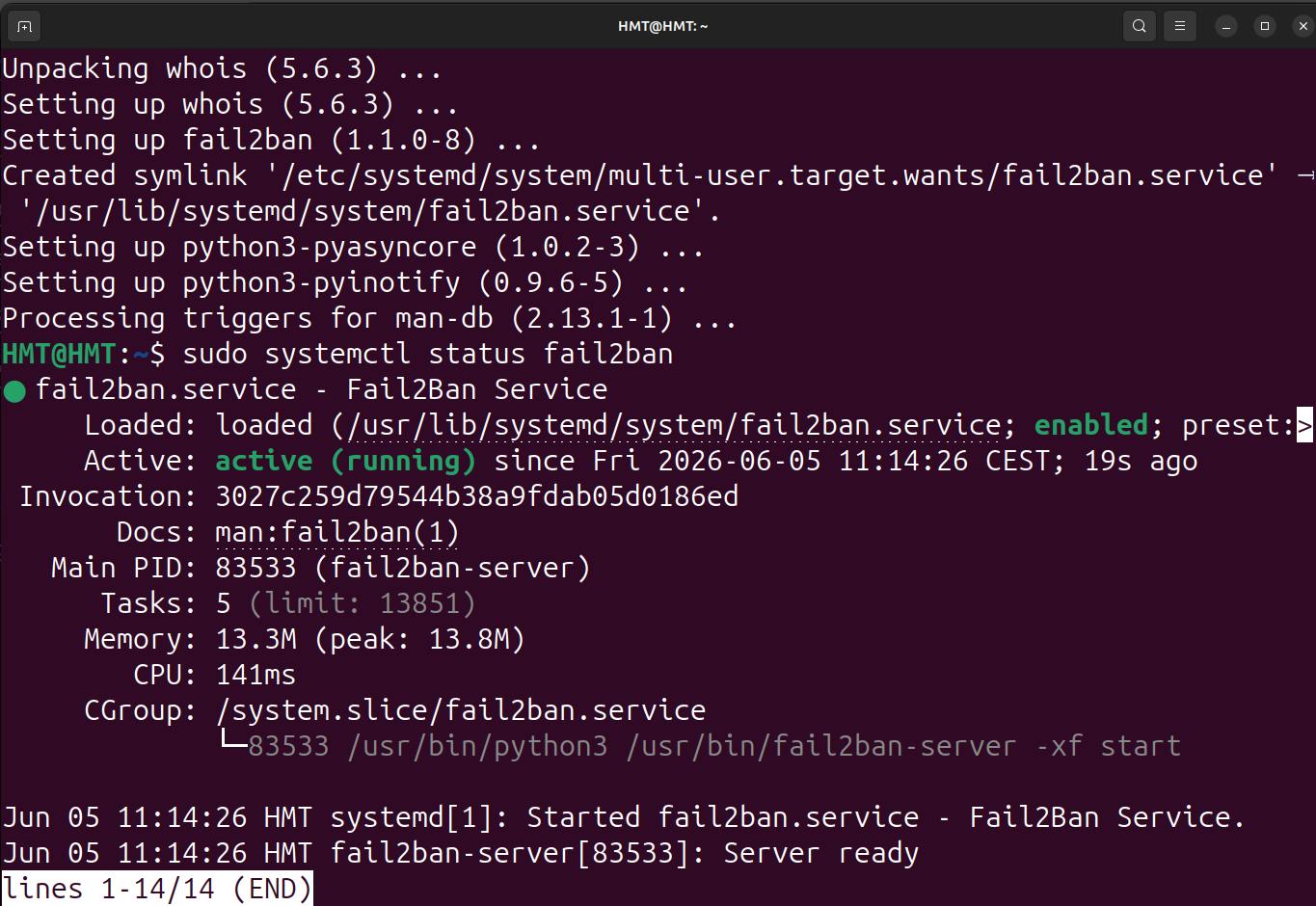Click the 'lines 1-14/14 (END)' pager status
Image resolution: width=1316 pixels, height=906 pixels.
(157, 889)
